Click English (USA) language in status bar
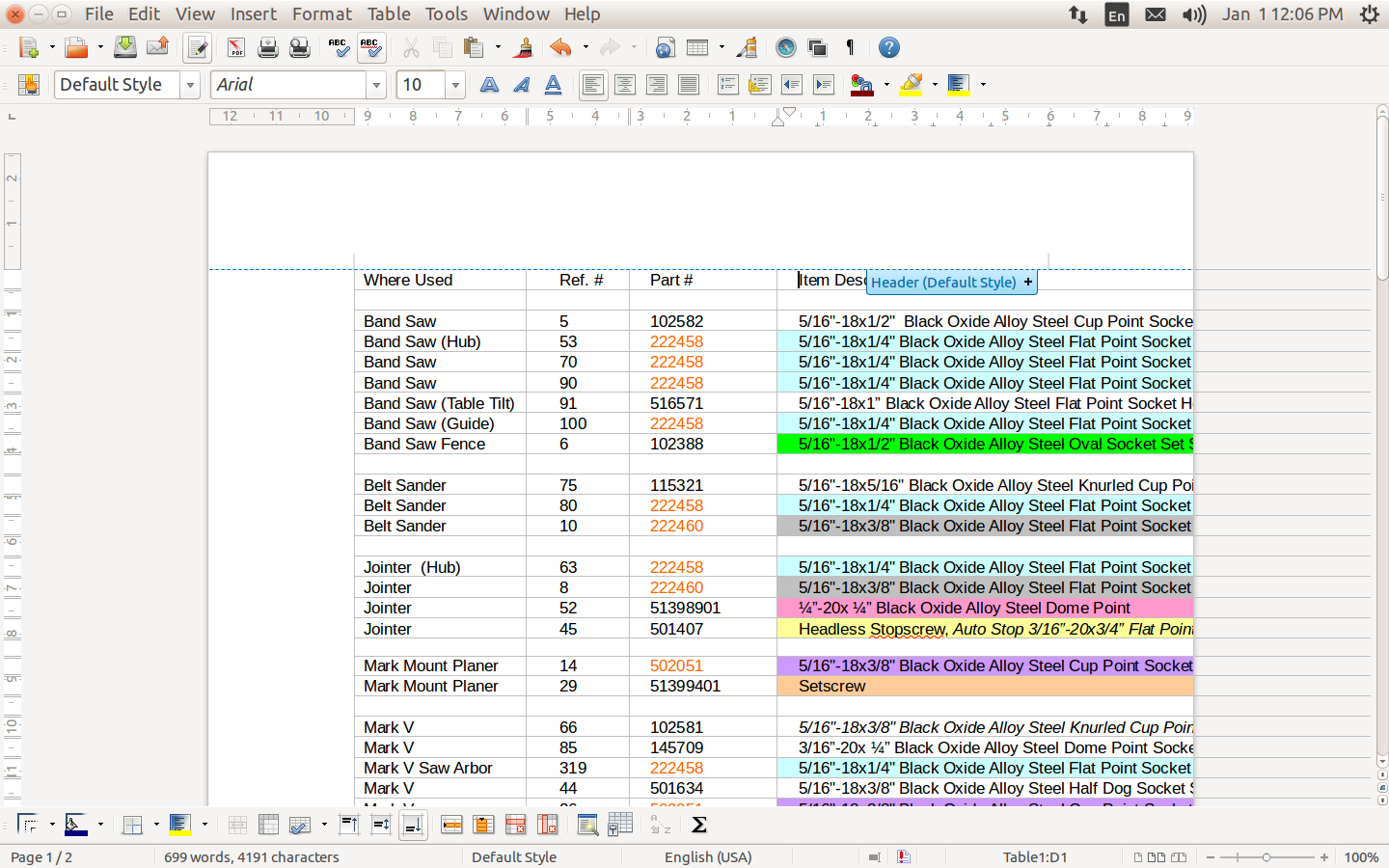Viewport: 1389px width, 868px height. [708, 856]
